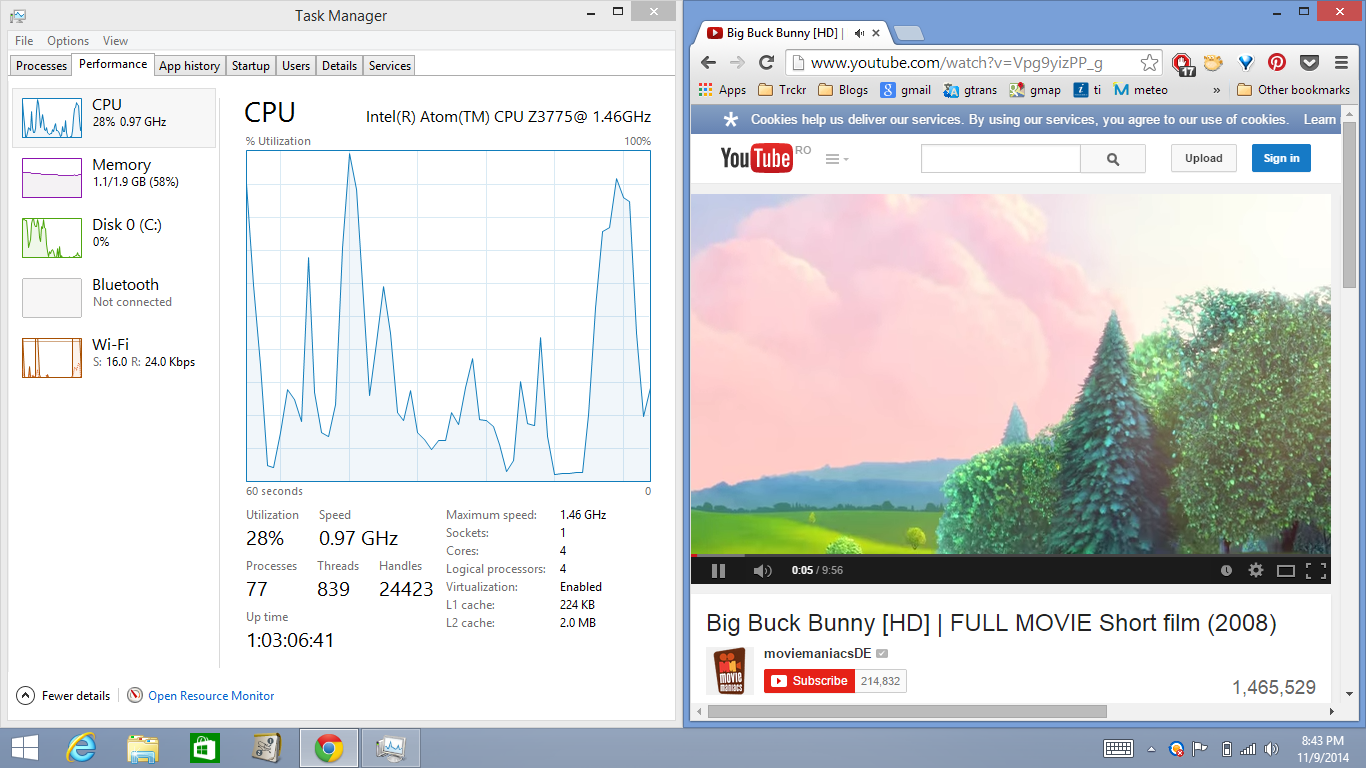Image resolution: width=1366 pixels, height=768 pixels.
Task: Open File Explorer from the taskbar
Action: pos(143,748)
